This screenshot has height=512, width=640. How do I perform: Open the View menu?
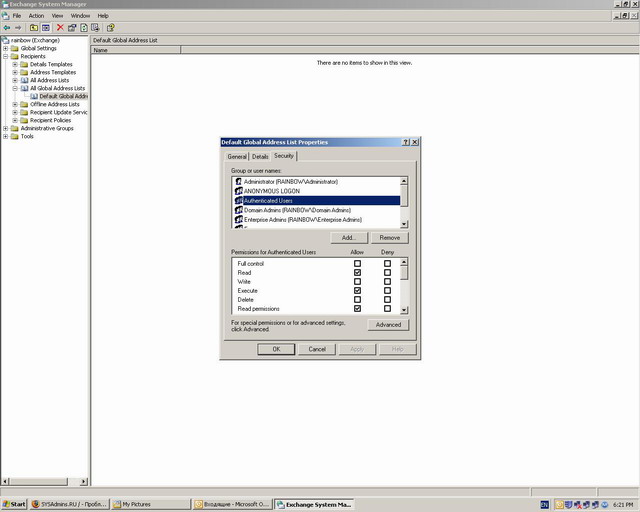pos(57,16)
